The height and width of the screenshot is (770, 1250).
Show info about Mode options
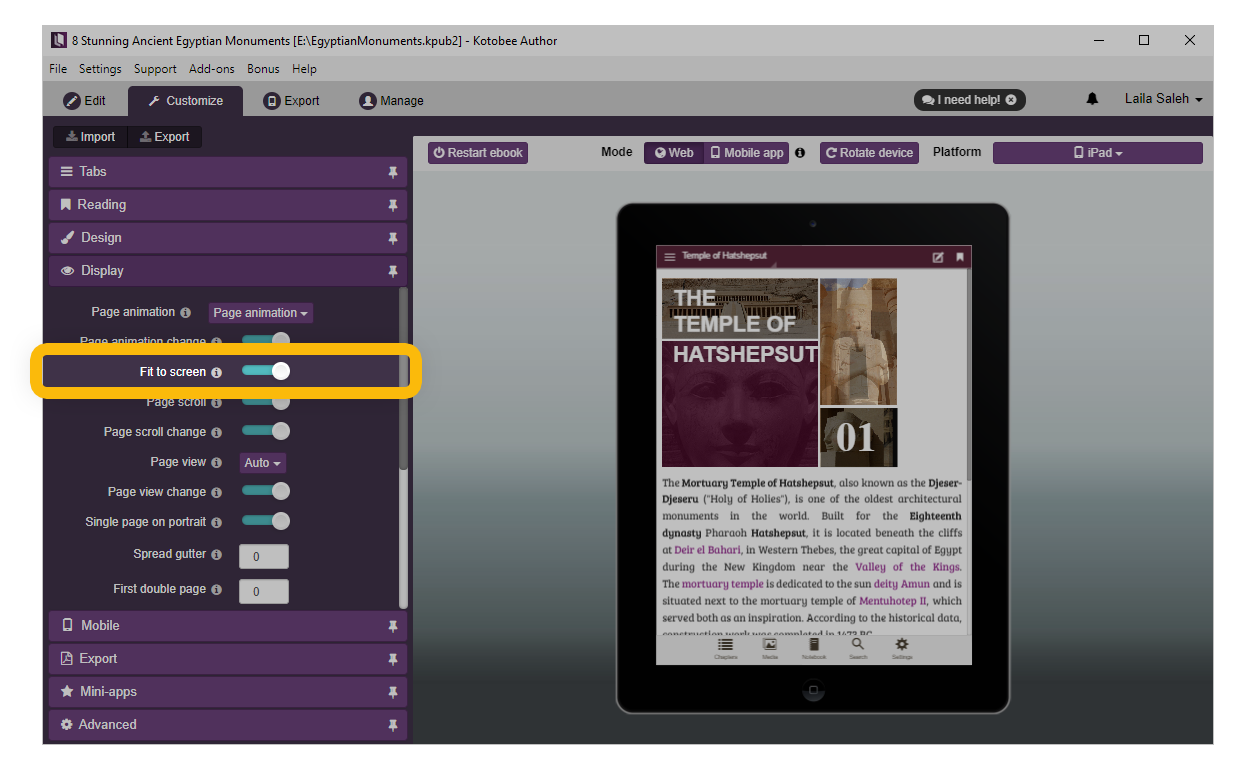800,153
